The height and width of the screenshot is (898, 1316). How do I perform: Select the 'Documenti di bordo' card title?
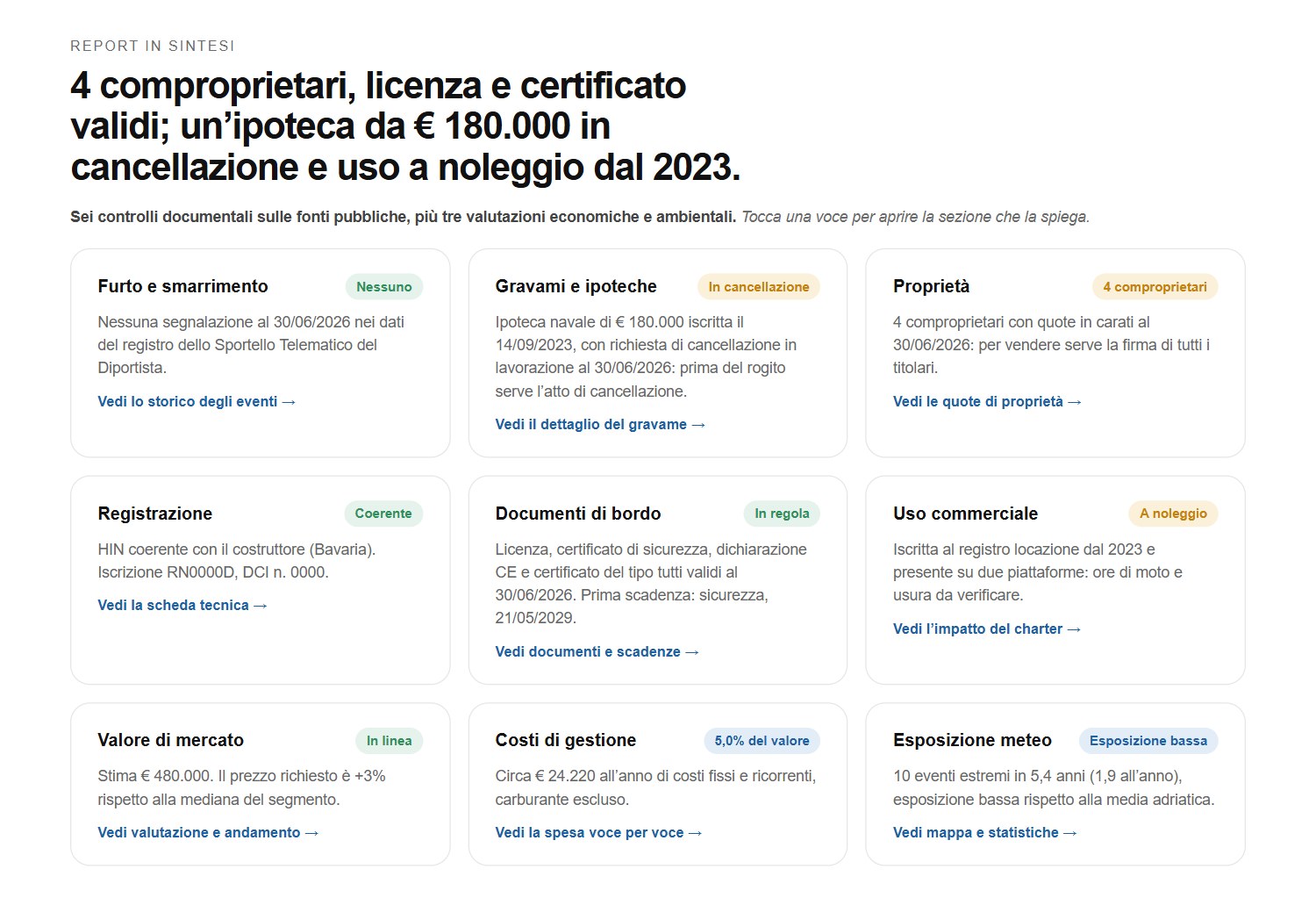[x=578, y=514]
